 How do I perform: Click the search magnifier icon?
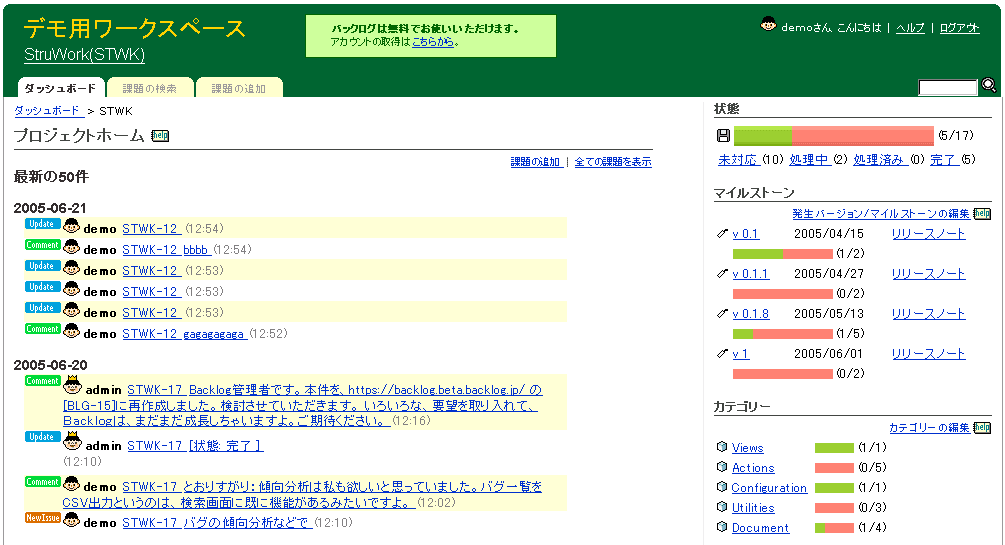989,85
